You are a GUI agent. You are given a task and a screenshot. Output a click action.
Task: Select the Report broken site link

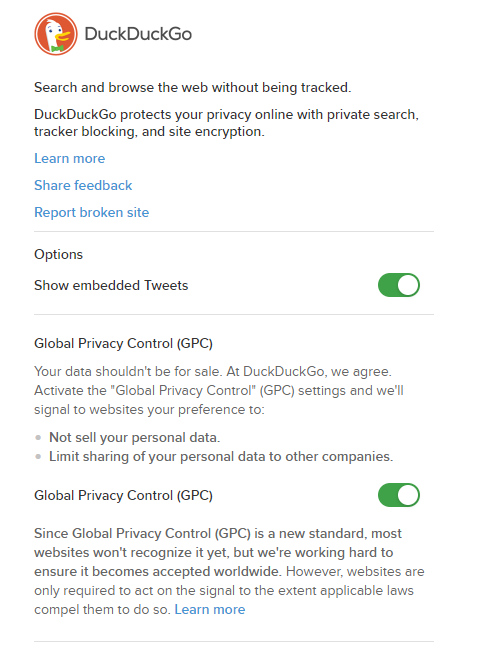tap(91, 212)
